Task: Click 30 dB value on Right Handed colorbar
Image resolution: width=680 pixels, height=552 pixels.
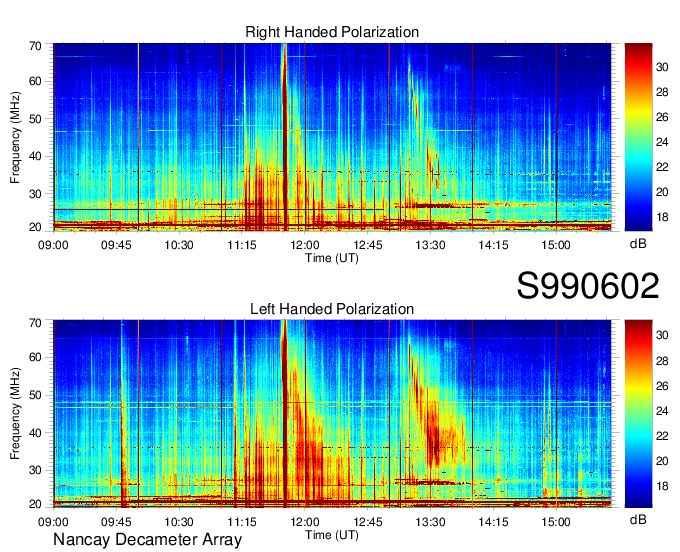Action: point(662,67)
